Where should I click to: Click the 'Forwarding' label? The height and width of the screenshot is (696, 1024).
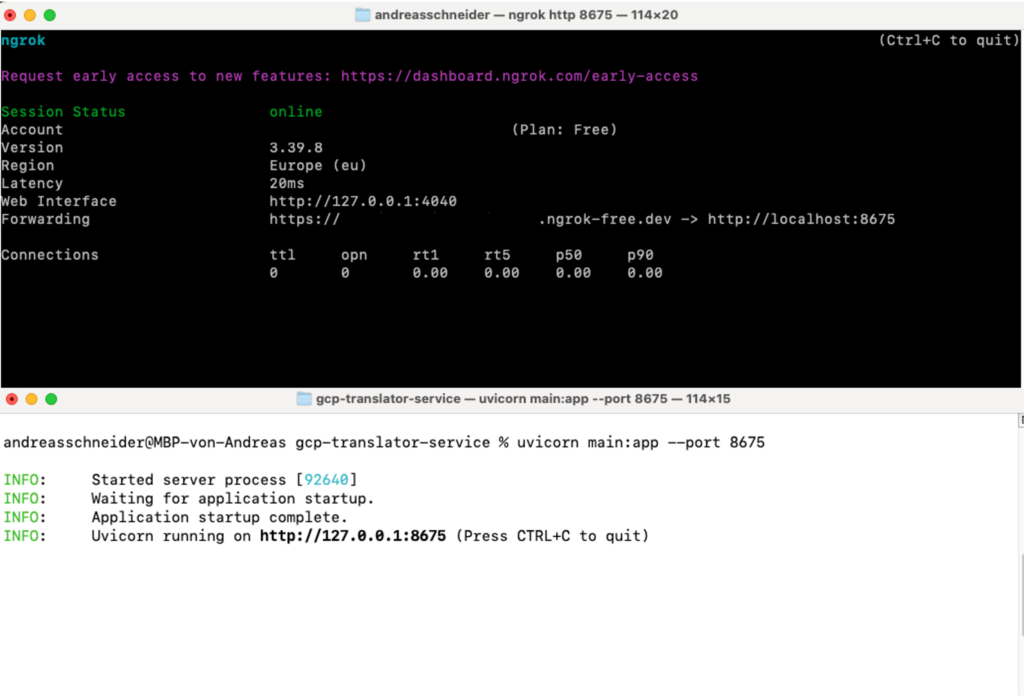click(45, 219)
